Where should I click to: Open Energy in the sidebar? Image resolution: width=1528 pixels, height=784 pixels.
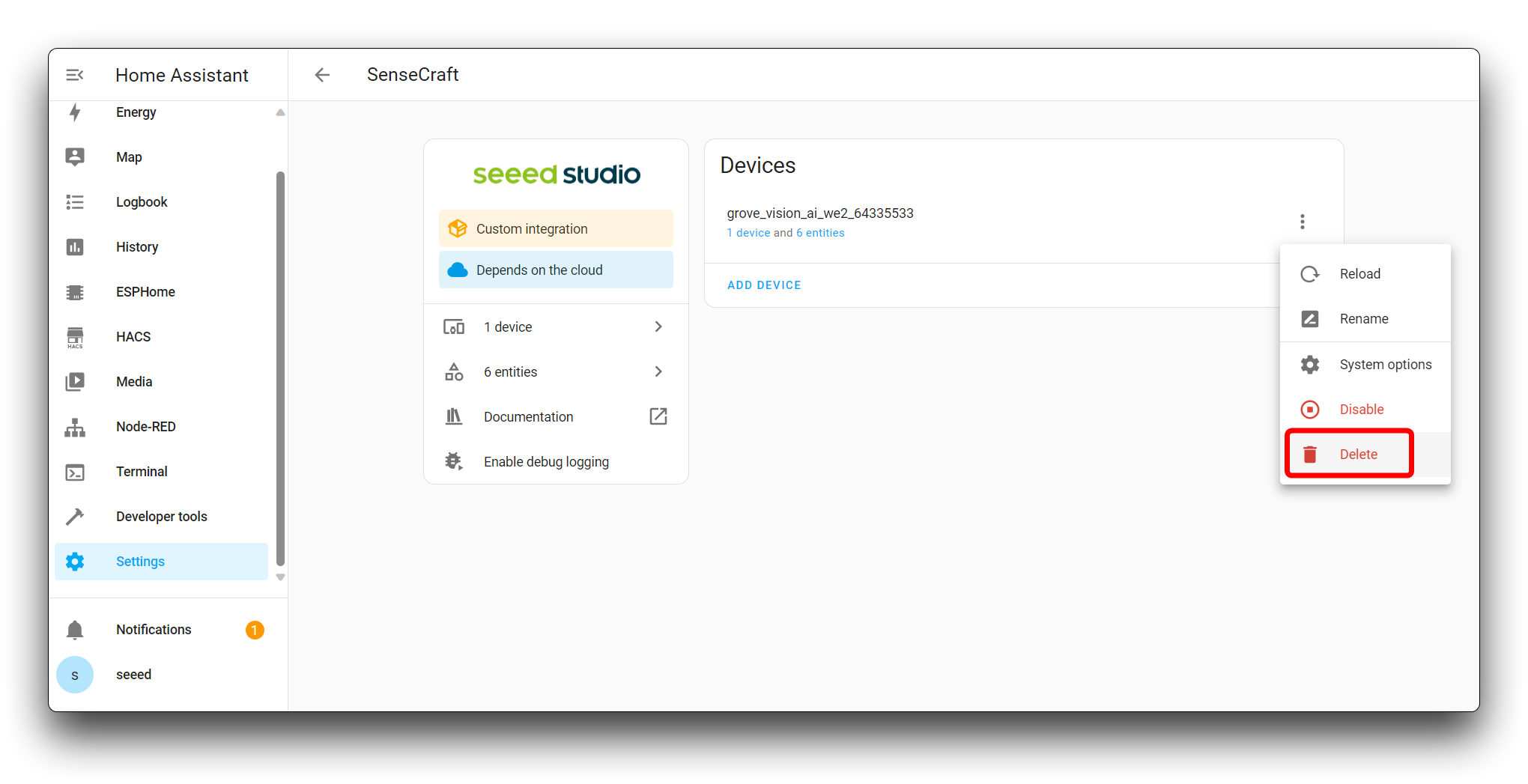(161, 112)
